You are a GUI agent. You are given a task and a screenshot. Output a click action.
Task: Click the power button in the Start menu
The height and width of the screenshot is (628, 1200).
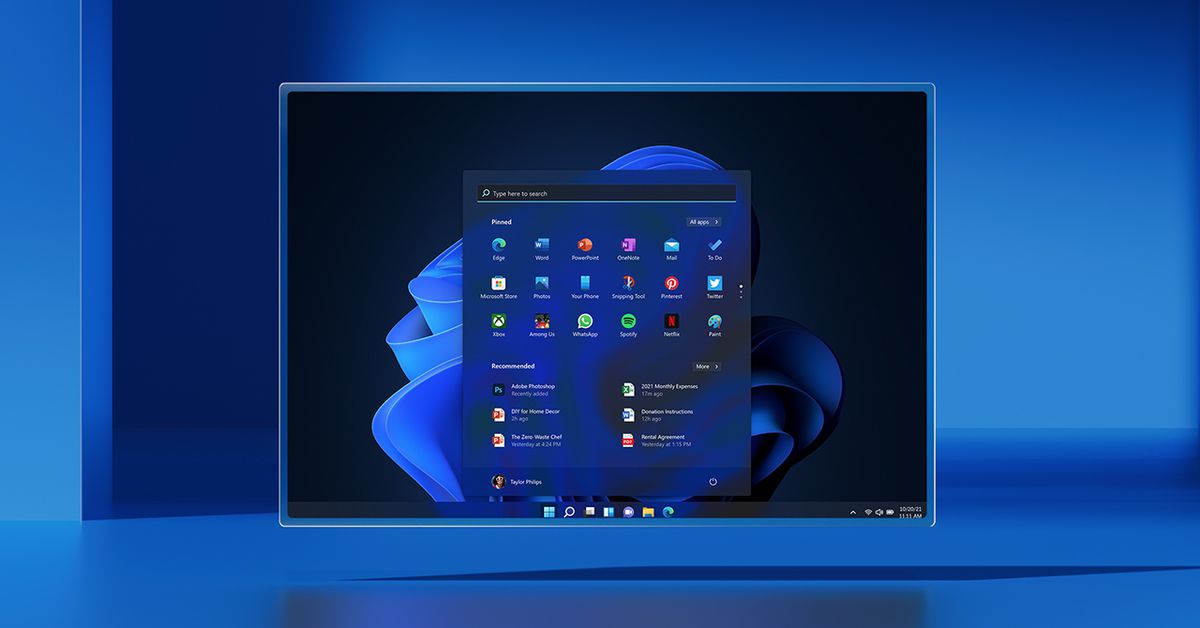(x=712, y=481)
